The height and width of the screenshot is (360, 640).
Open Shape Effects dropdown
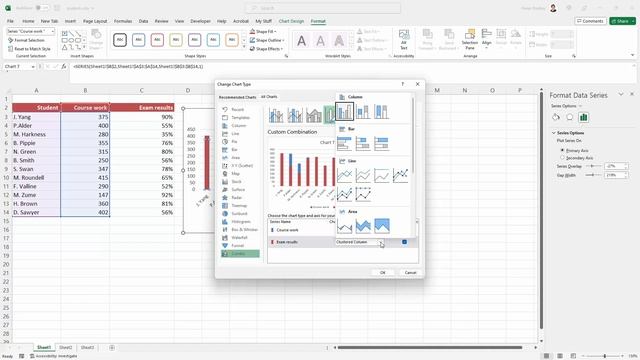(266, 49)
